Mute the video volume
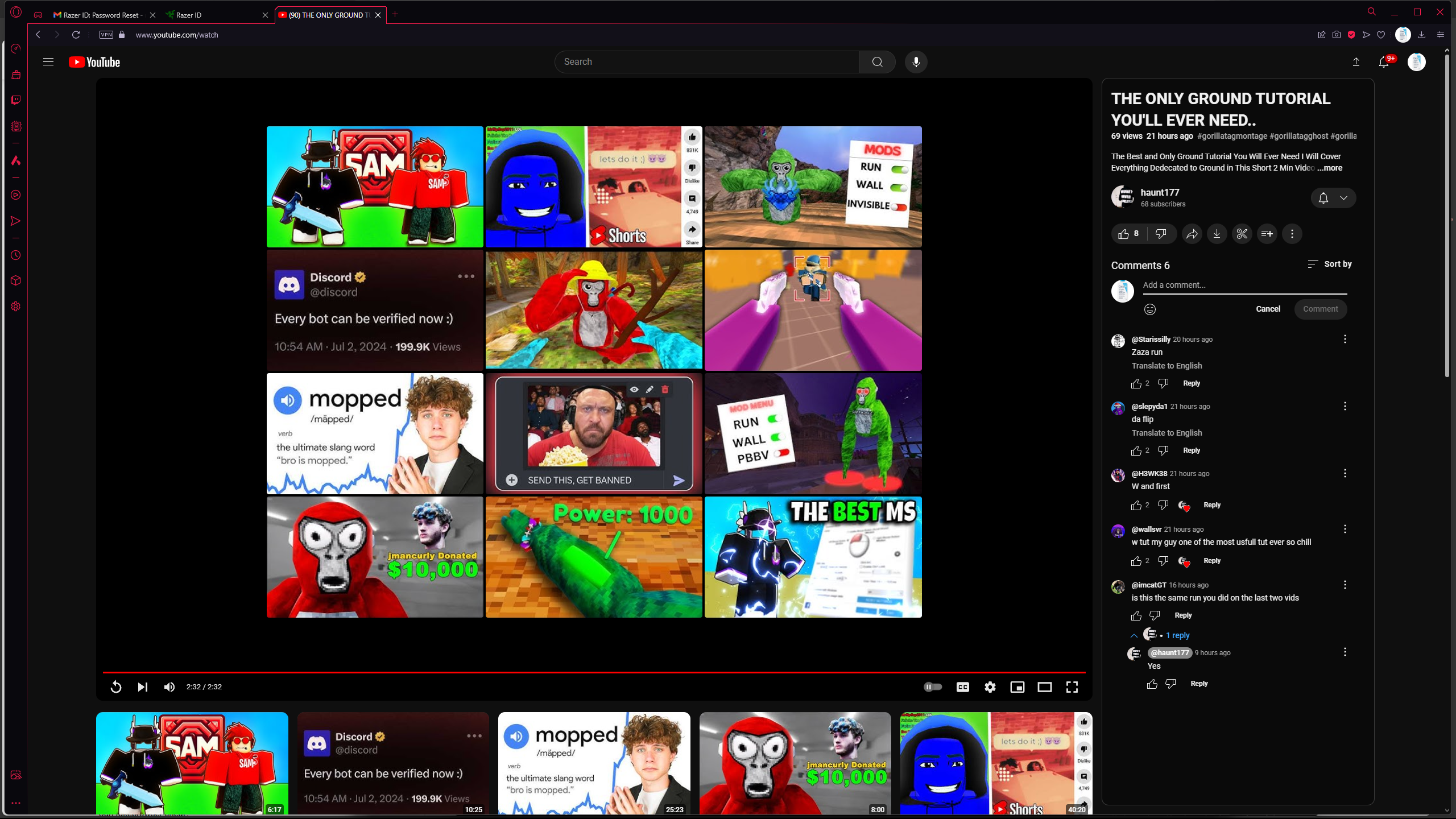This screenshot has height=819, width=1456. 169,687
